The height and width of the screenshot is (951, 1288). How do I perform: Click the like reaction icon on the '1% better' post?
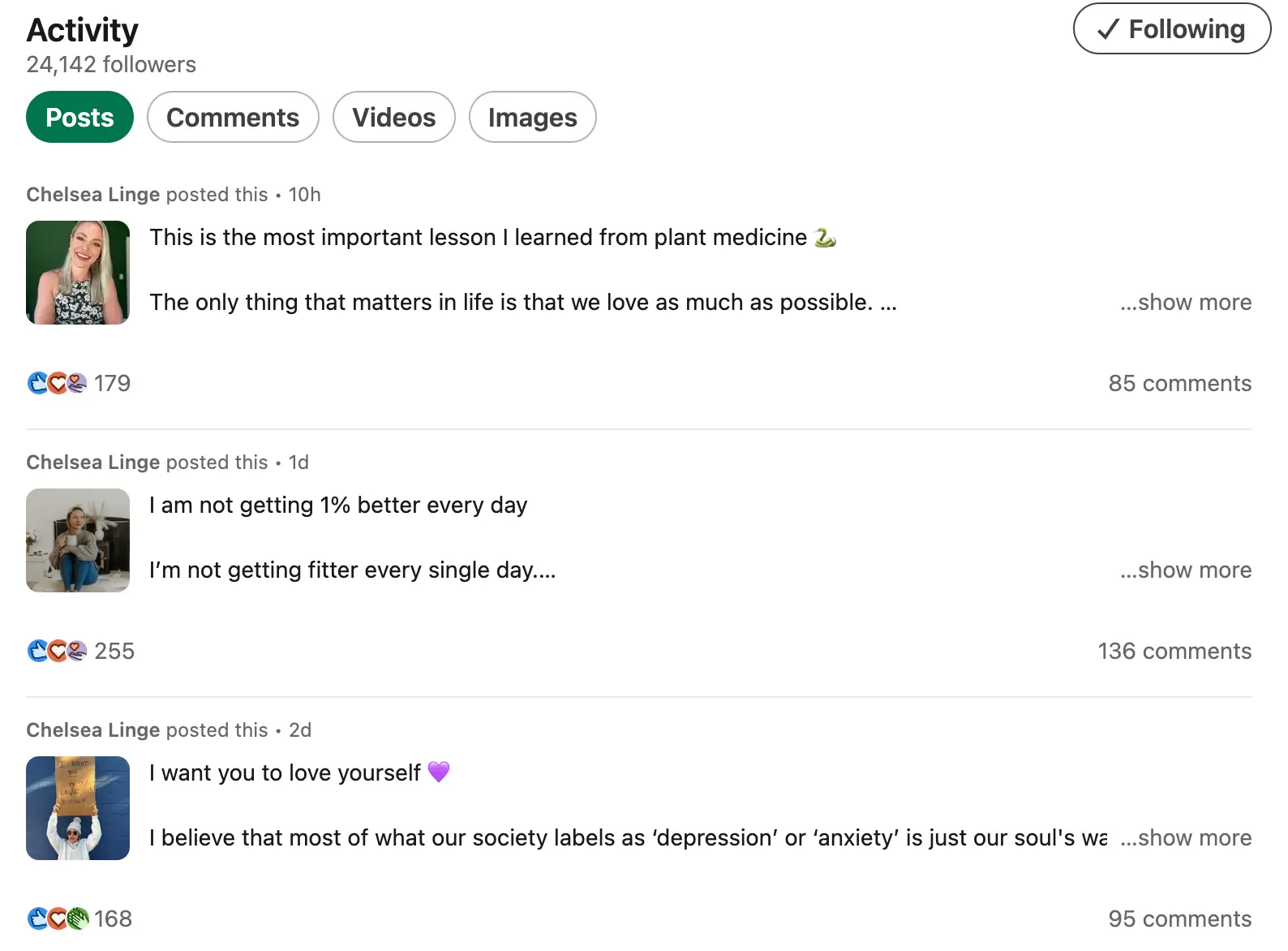[37, 651]
